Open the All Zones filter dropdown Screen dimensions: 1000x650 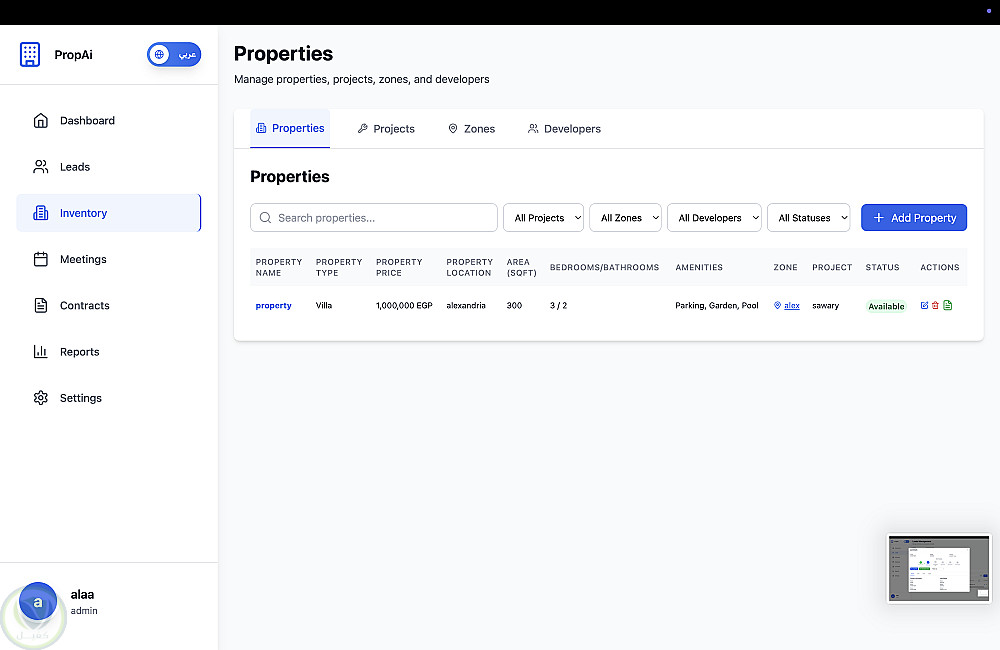[626, 218]
